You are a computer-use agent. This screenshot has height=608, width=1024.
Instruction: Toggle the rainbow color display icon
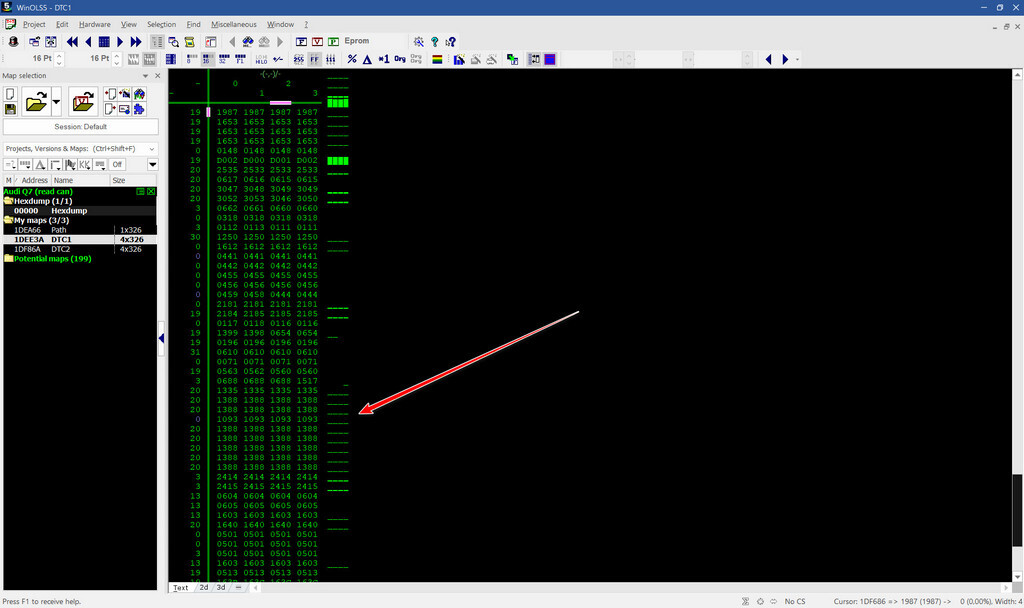pyautogui.click(x=438, y=59)
